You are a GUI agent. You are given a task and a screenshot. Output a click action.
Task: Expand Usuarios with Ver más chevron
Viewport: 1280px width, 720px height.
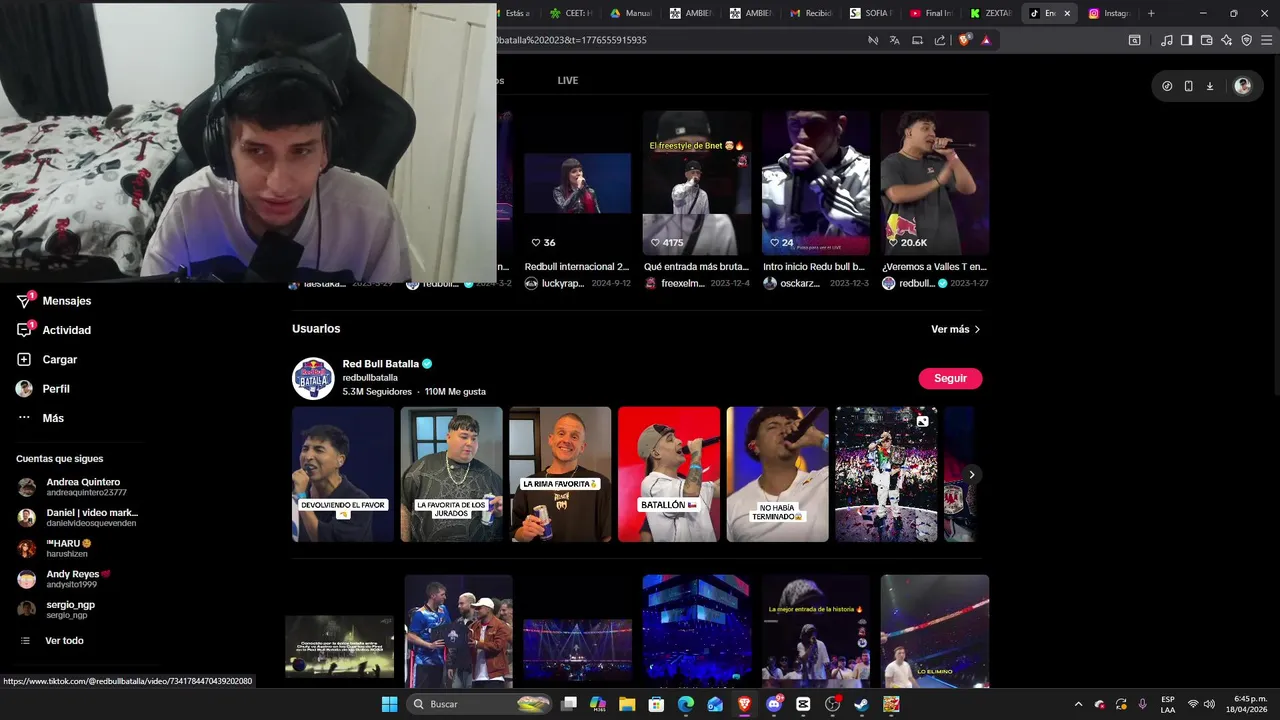pos(956,329)
